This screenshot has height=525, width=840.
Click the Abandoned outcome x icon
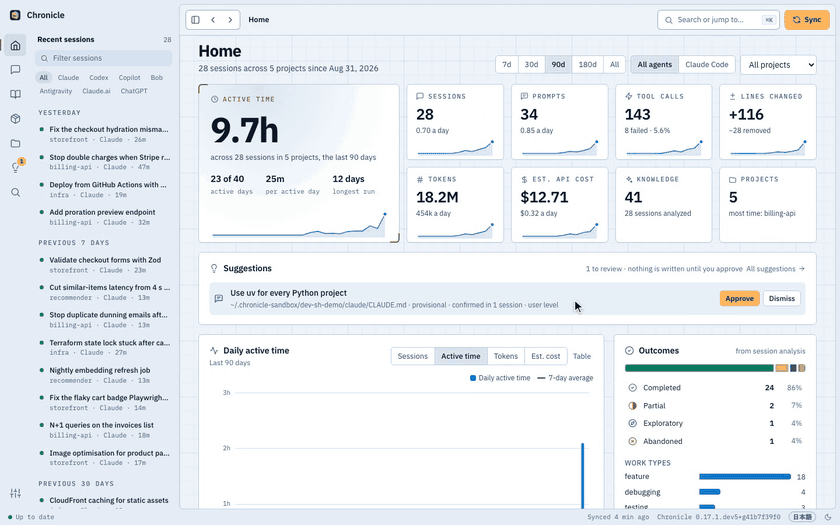[x=632, y=441]
